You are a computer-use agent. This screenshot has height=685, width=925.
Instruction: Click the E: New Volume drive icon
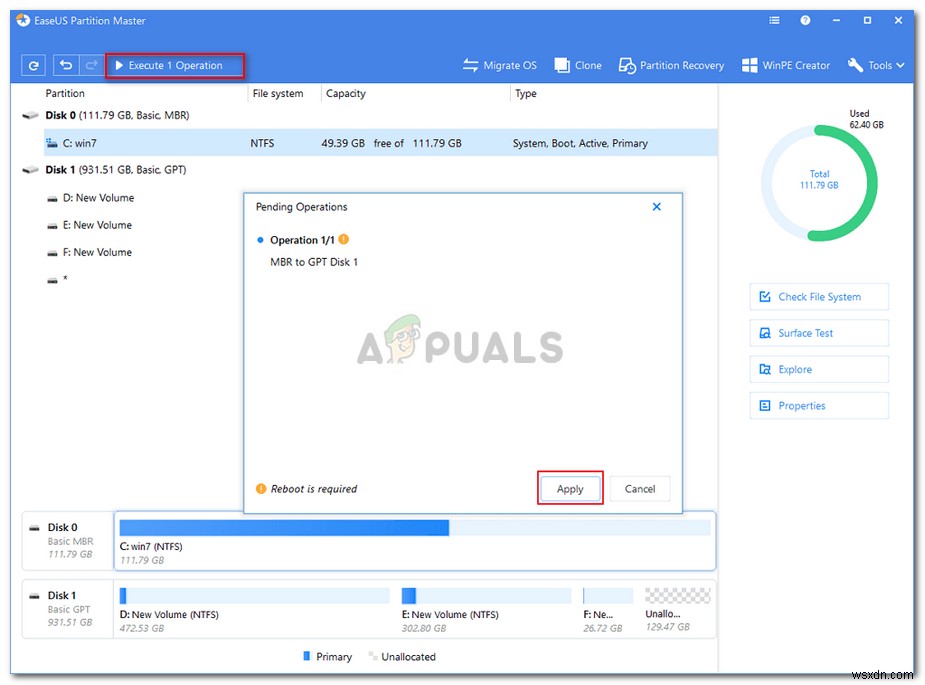click(53, 226)
